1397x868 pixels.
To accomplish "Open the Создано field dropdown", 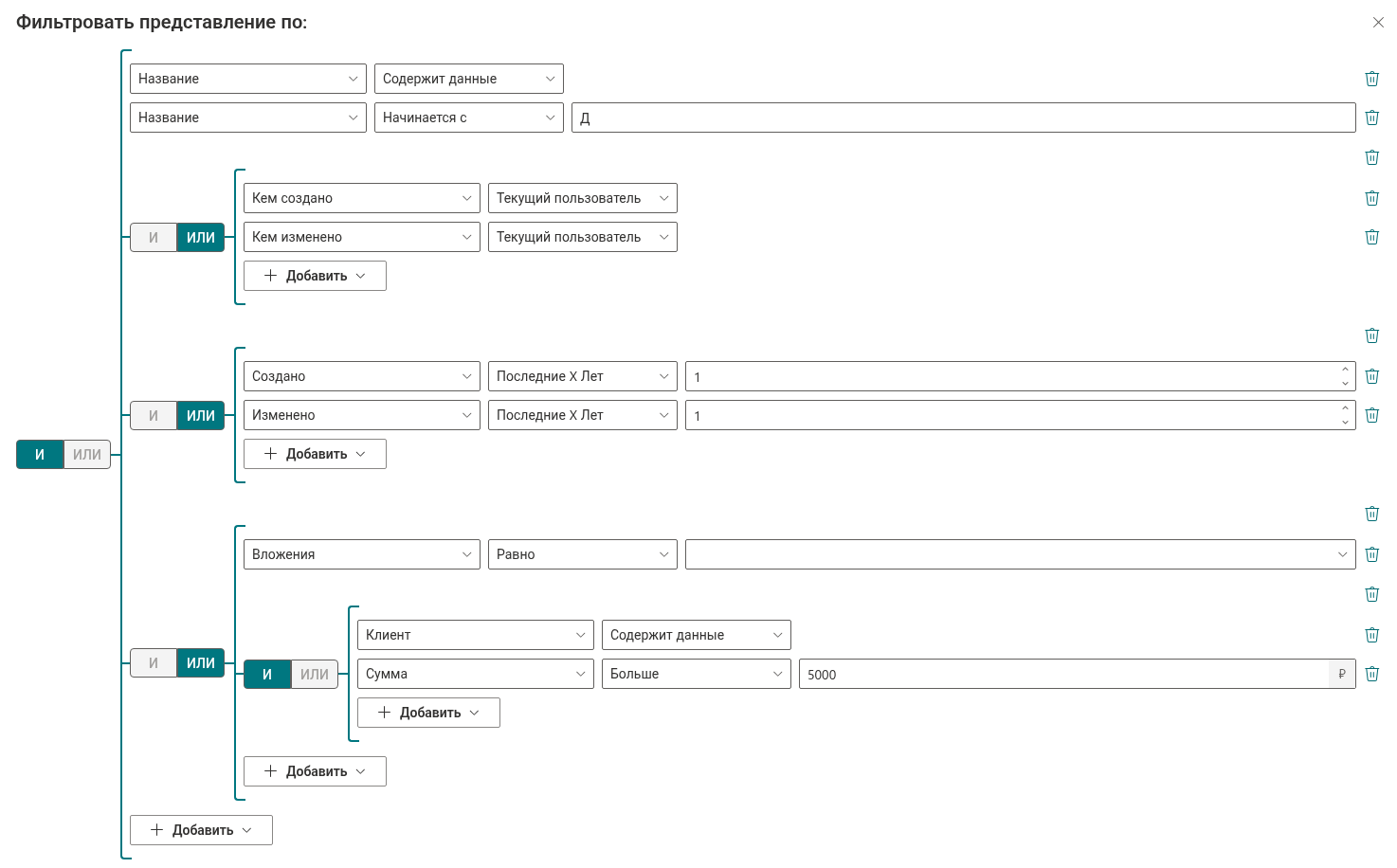I will pyautogui.click(x=362, y=376).
